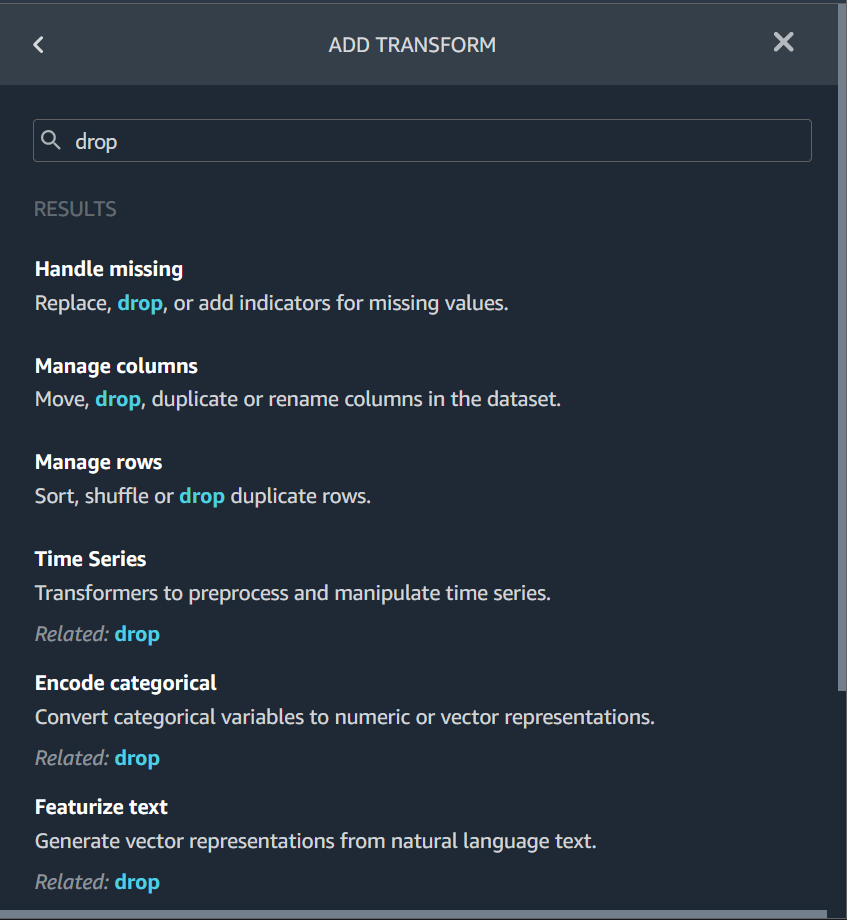The width and height of the screenshot is (847, 920).
Task: Select the Encode categorical transform
Action: (x=125, y=682)
